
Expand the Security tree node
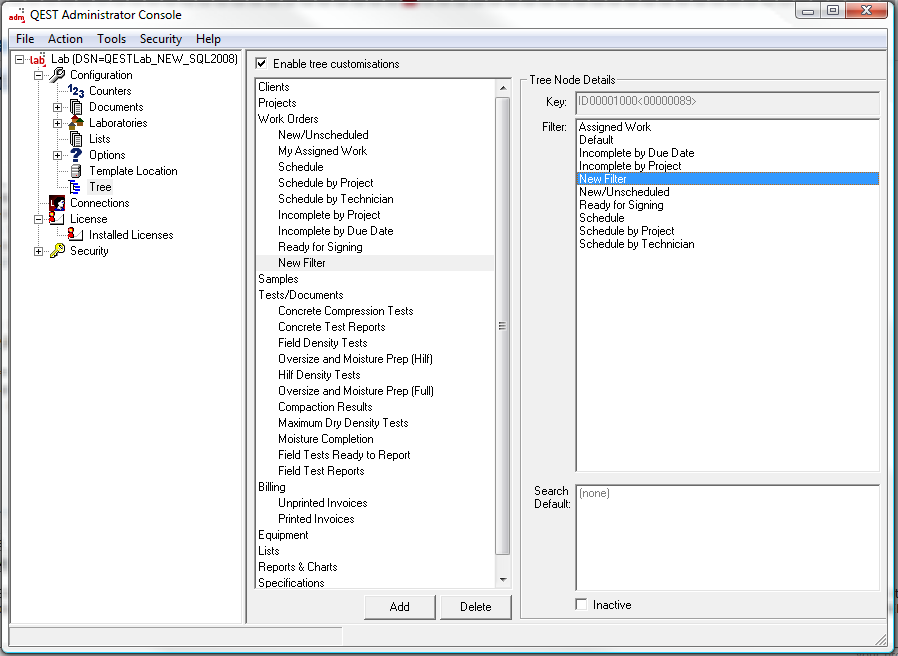click(39, 251)
